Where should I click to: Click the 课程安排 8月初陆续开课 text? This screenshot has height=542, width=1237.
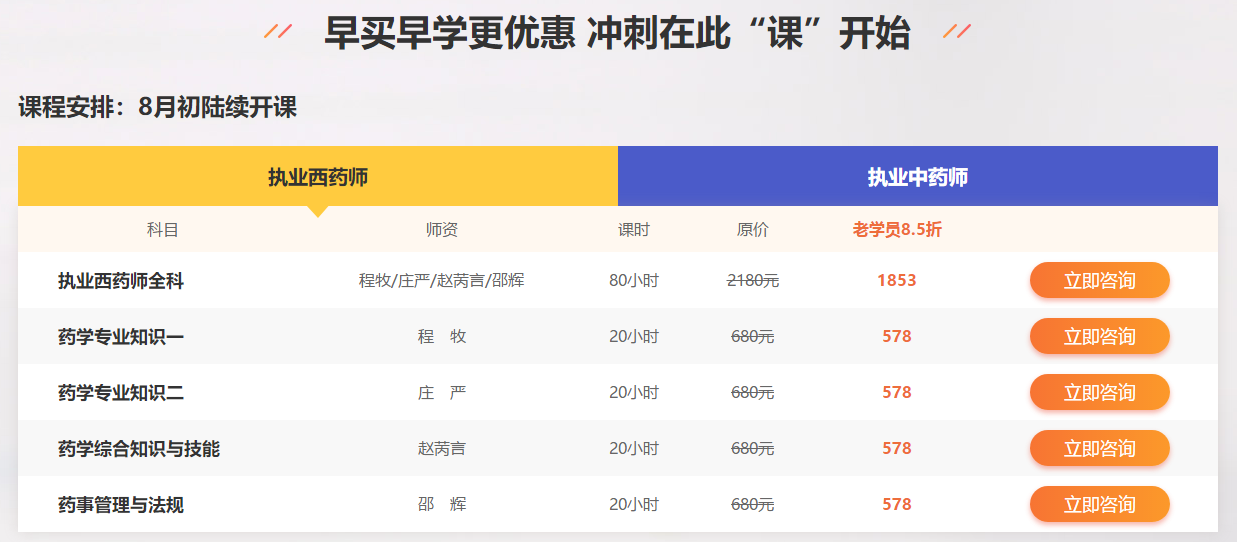pyautogui.click(x=157, y=107)
